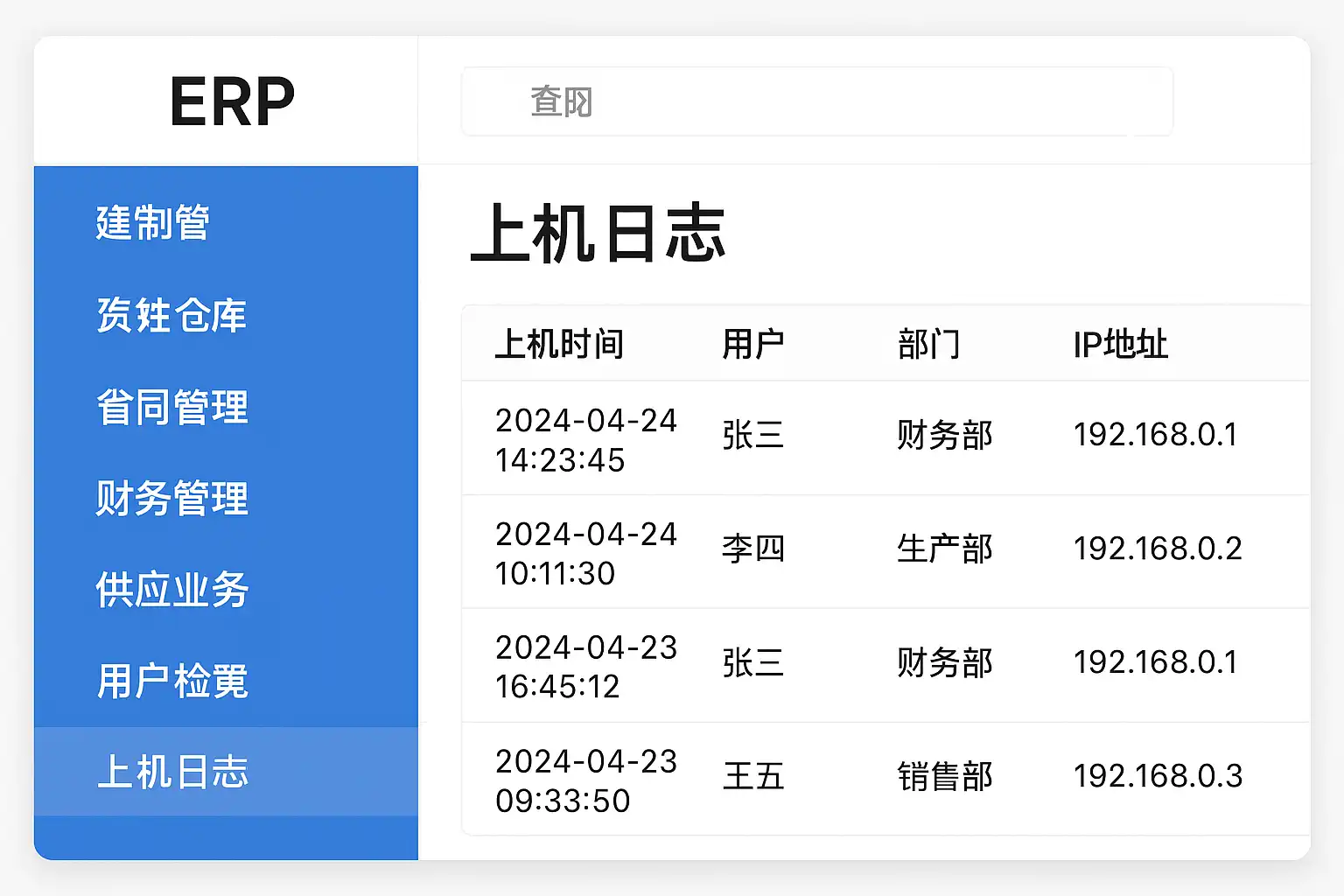
Task: Click user 王五 in the table
Action: click(x=752, y=776)
